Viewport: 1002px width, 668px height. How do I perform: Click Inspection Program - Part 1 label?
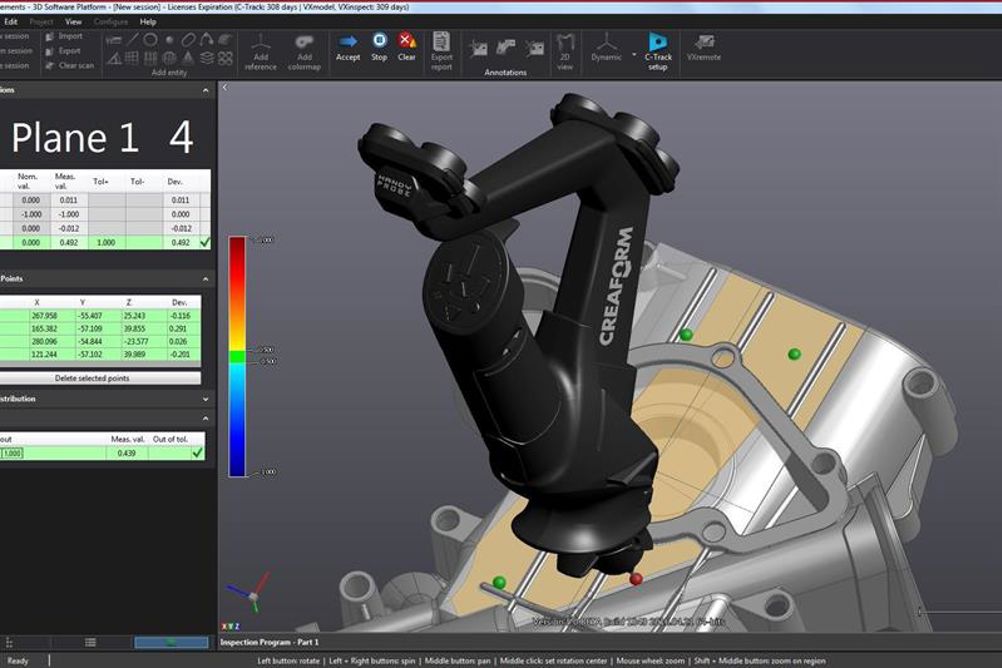coord(269,642)
